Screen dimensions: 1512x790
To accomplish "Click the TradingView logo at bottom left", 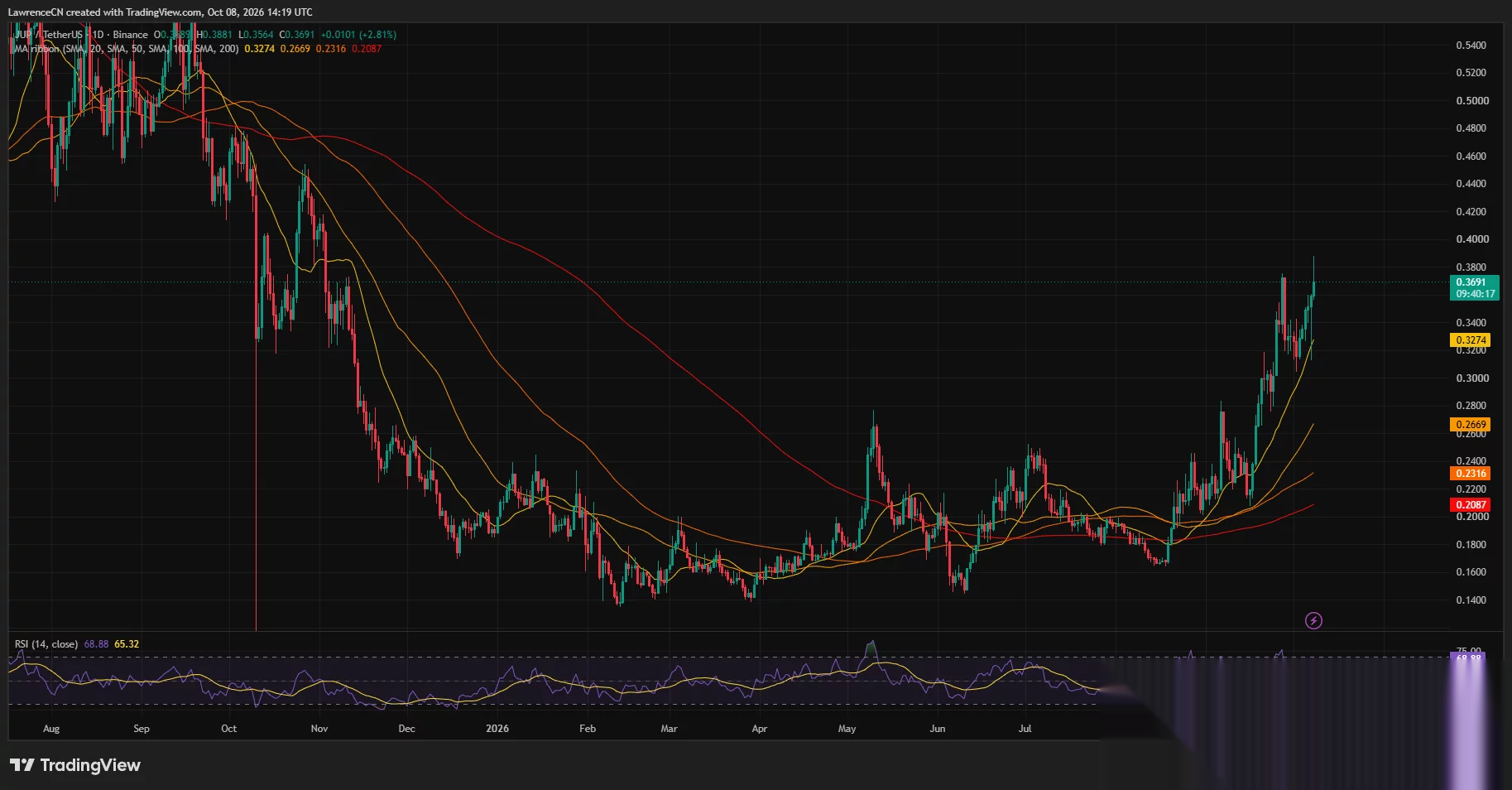I will tap(75, 765).
